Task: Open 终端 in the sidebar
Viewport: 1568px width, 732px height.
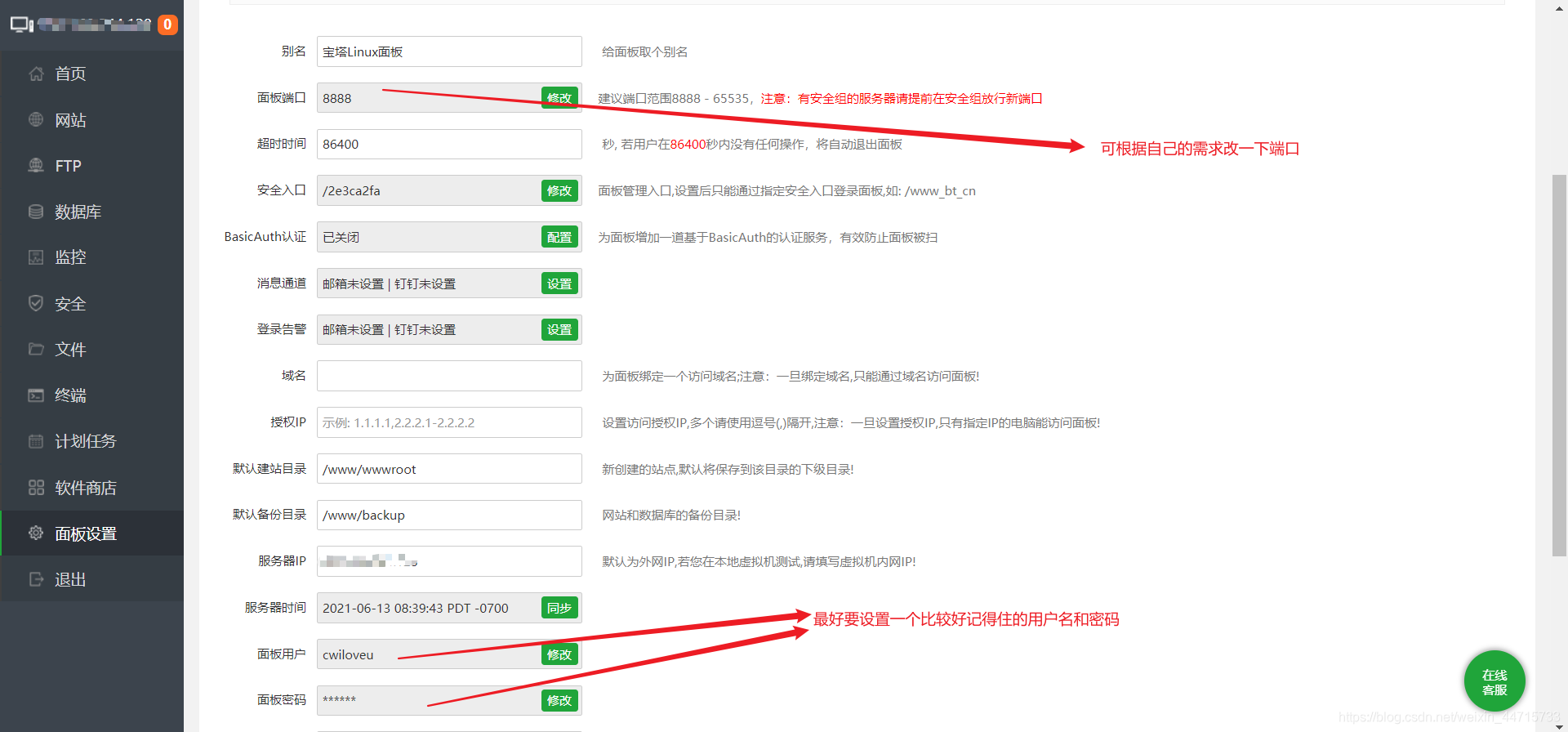Action: 92,395
